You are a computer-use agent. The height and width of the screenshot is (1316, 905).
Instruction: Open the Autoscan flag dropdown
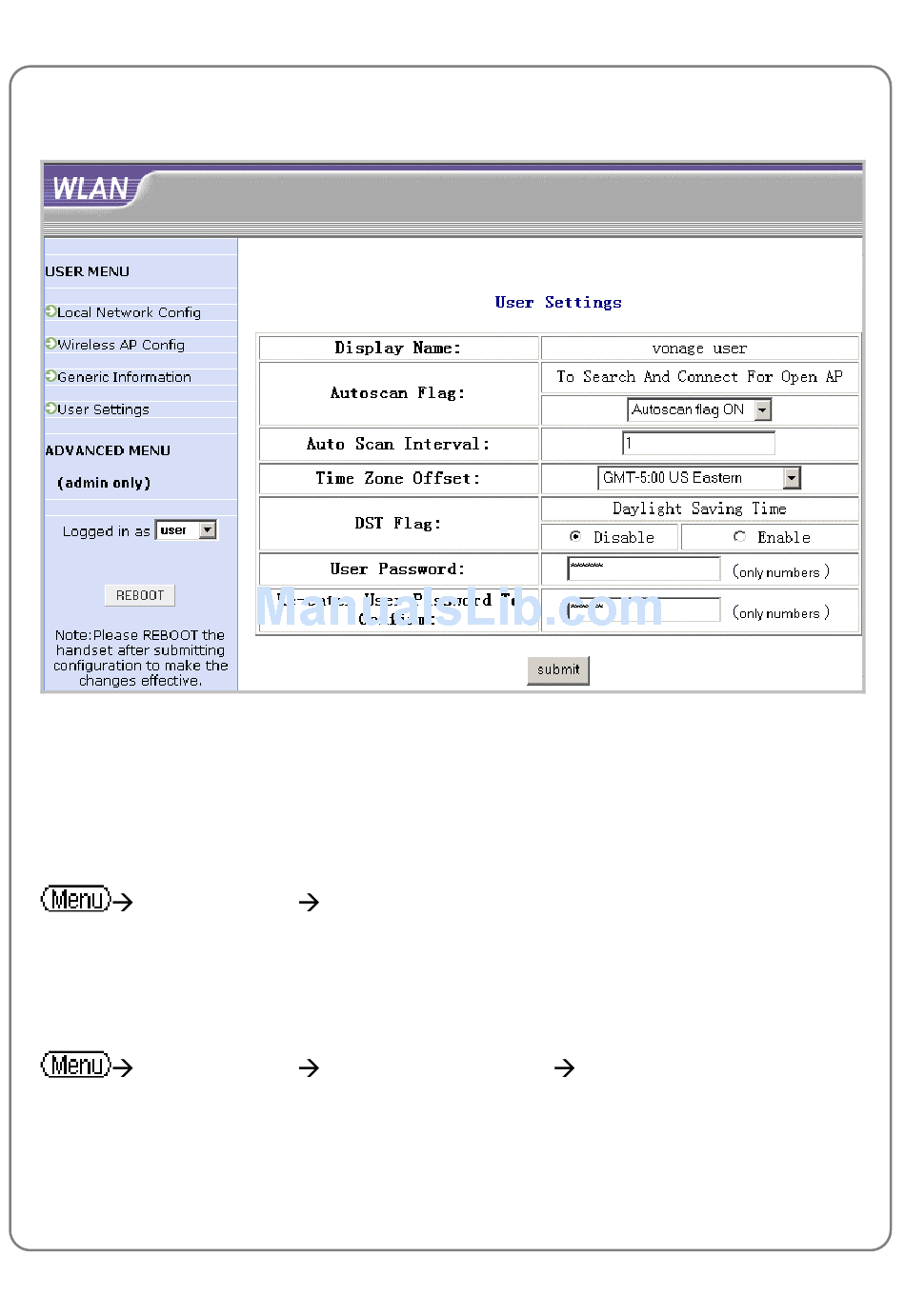[x=699, y=409]
